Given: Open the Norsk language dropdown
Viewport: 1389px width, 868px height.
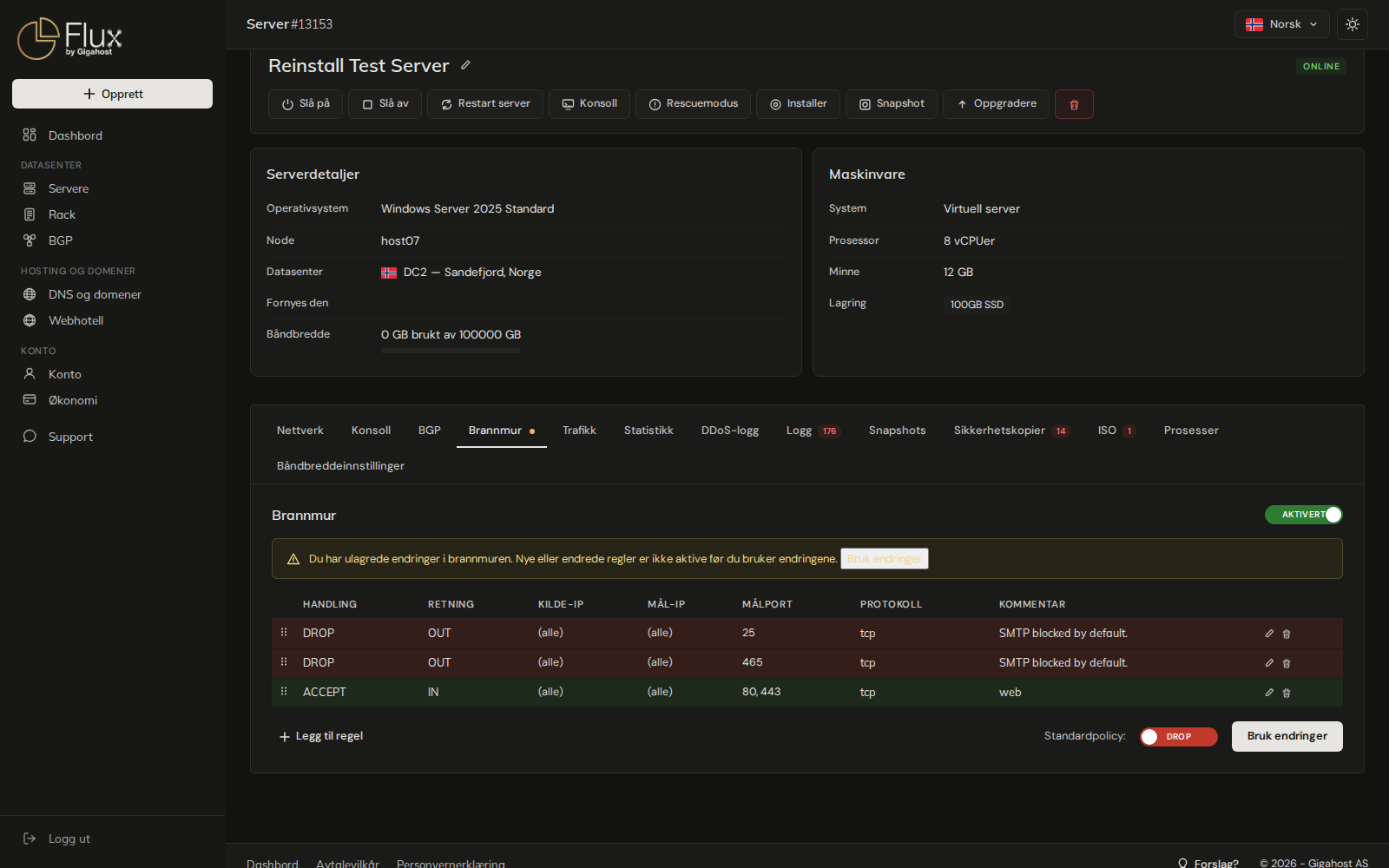Looking at the screenshot, I should [x=1282, y=24].
